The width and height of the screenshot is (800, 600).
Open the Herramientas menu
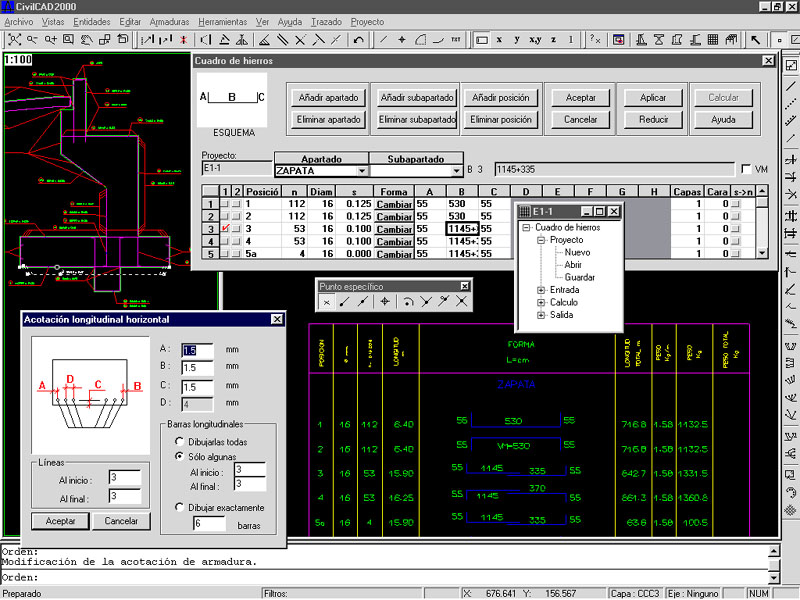(x=222, y=21)
